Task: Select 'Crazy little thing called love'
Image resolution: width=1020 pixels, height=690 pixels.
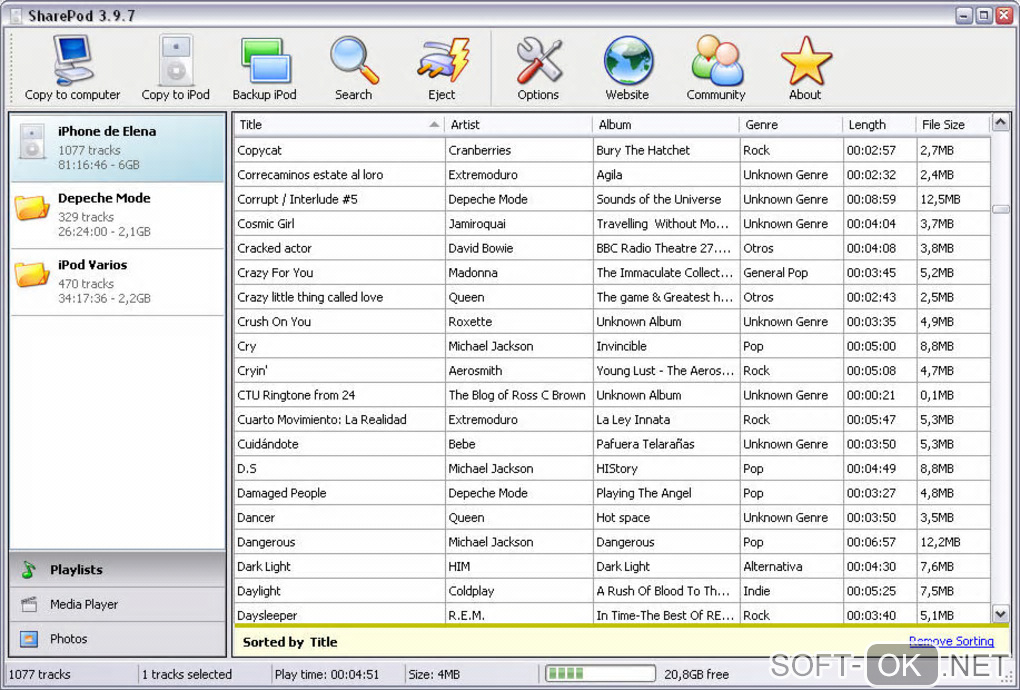Action: [x=310, y=297]
